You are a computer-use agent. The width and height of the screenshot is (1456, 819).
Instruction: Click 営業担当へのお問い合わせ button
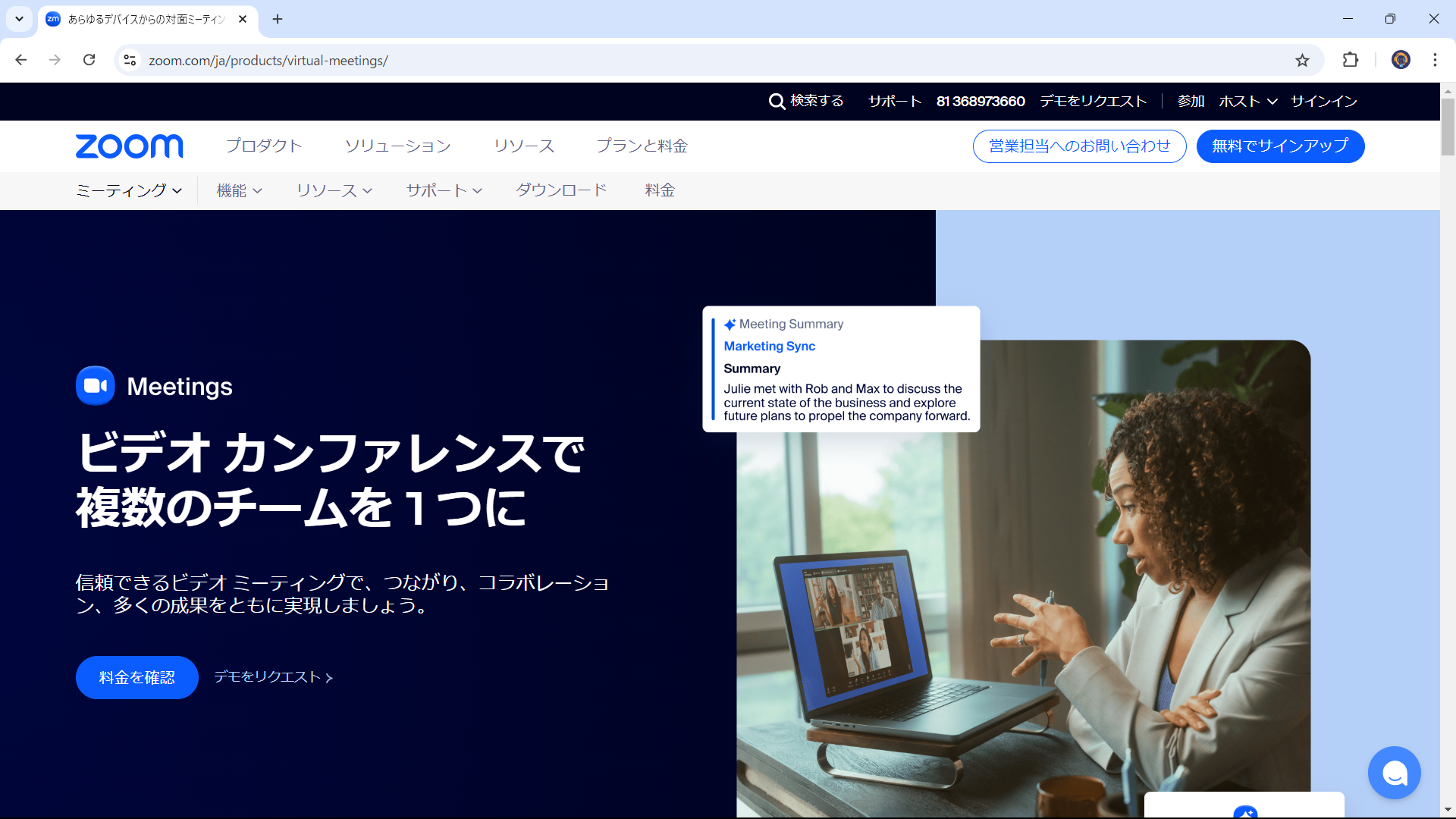pyautogui.click(x=1079, y=146)
